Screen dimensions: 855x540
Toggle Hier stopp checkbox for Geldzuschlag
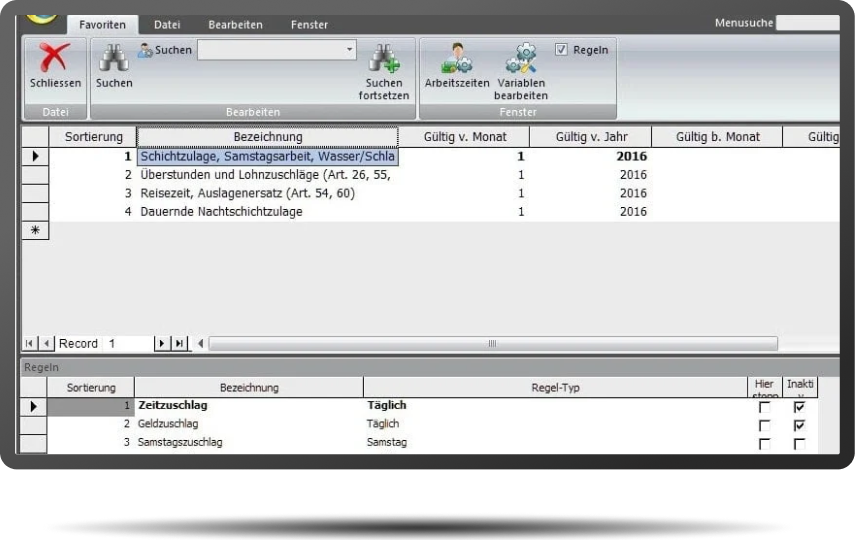pos(764,425)
